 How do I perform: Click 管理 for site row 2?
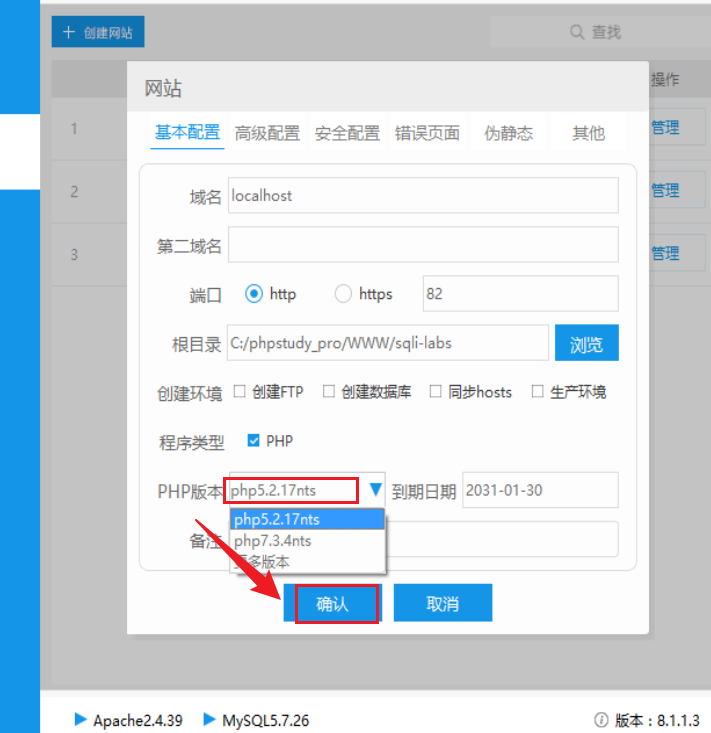[x=665, y=190]
